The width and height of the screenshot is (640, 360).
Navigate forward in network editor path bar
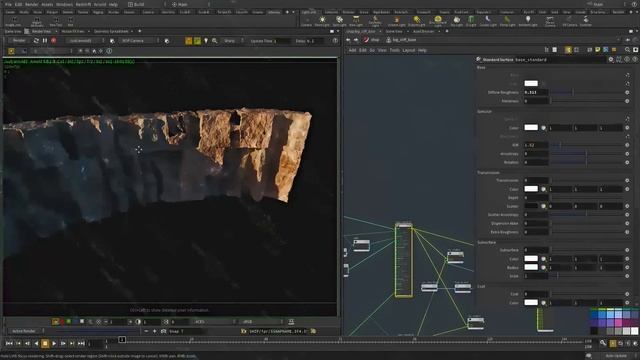[356, 40]
